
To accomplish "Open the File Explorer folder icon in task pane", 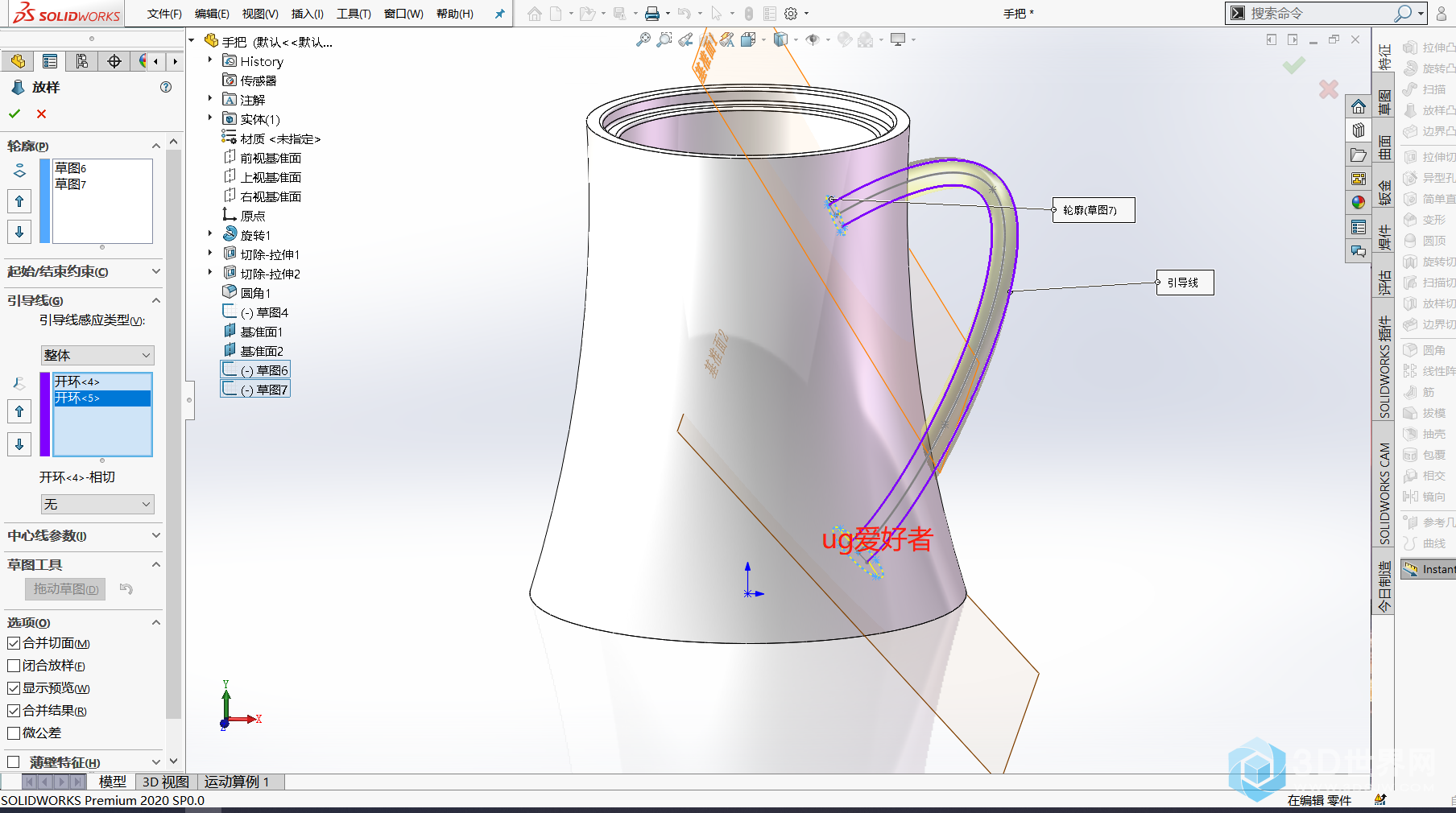I will click(x=1359, y=155).
